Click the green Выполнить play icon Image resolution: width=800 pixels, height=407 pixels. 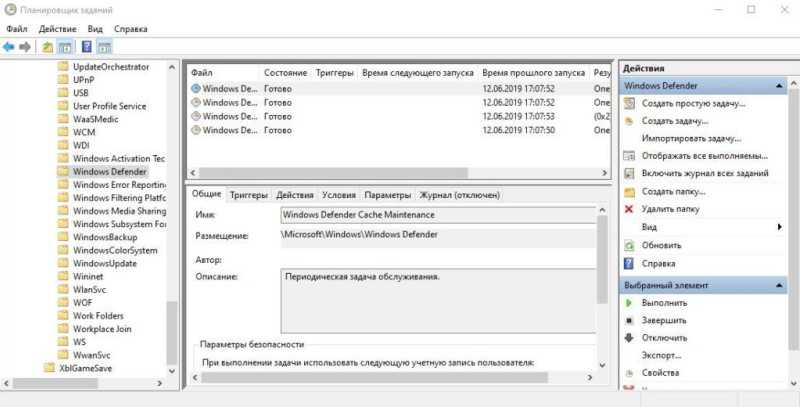click(x=629, y=303)
